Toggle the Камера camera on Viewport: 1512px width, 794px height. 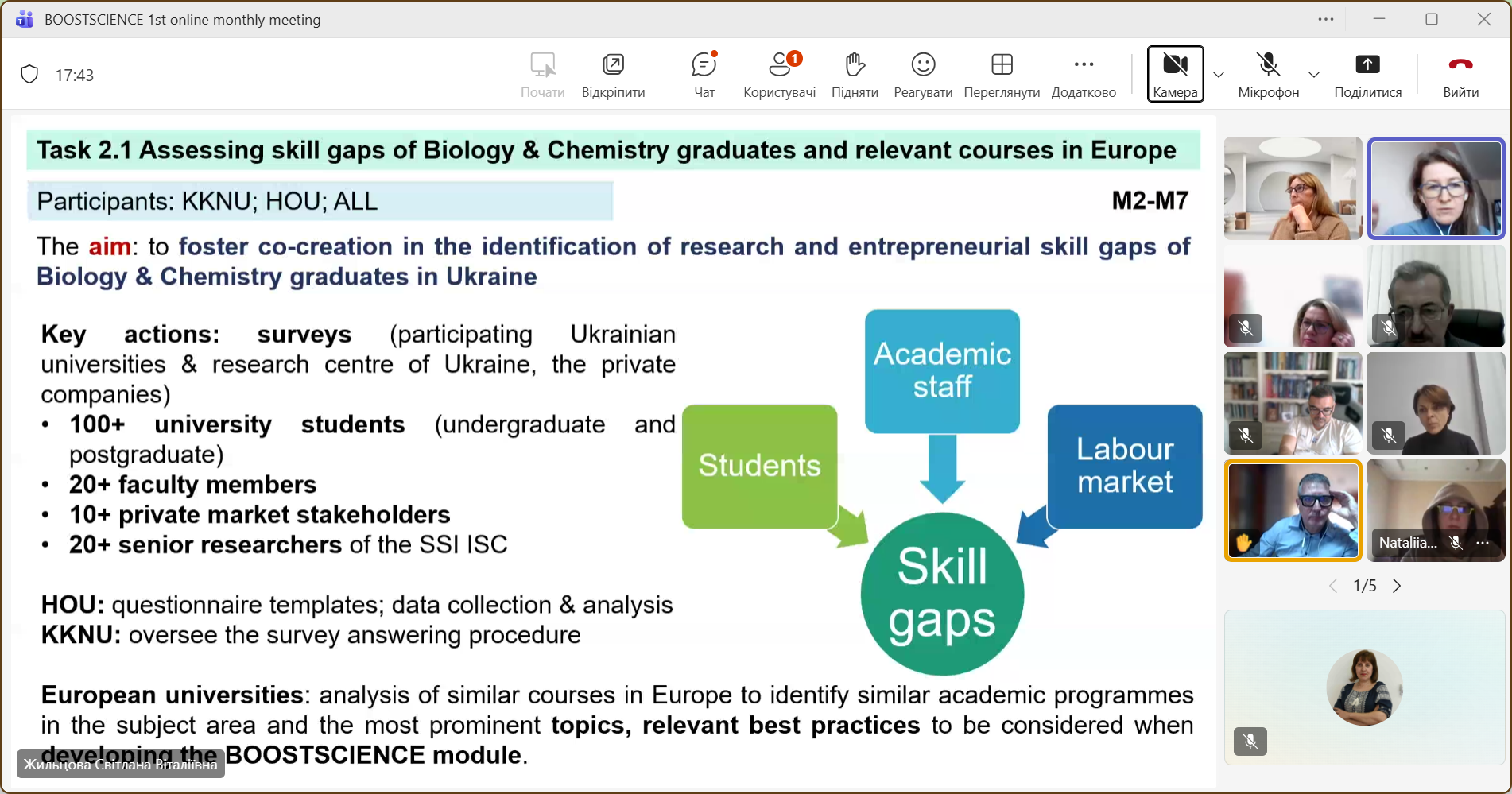point(1175,74)
